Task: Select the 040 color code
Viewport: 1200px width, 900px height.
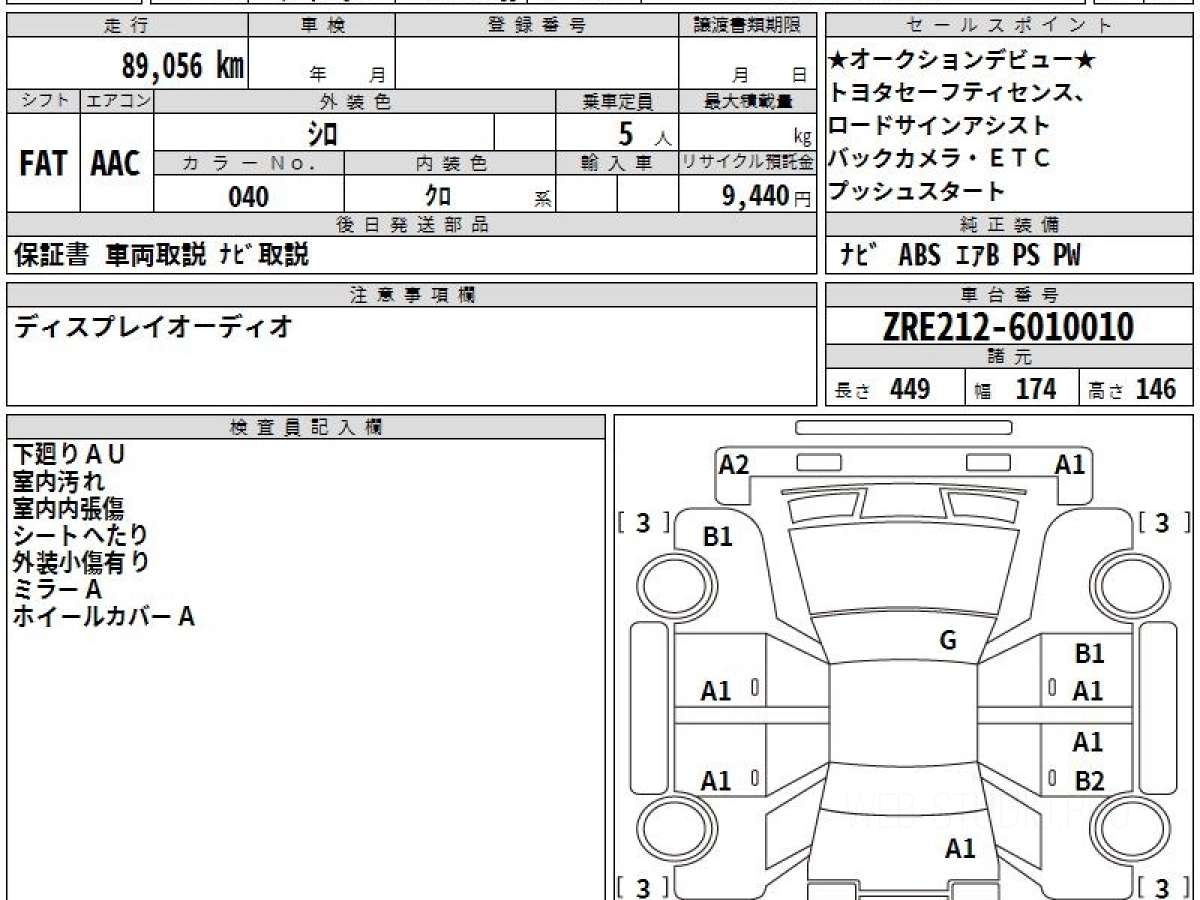Action: click(x=248, y=196)
